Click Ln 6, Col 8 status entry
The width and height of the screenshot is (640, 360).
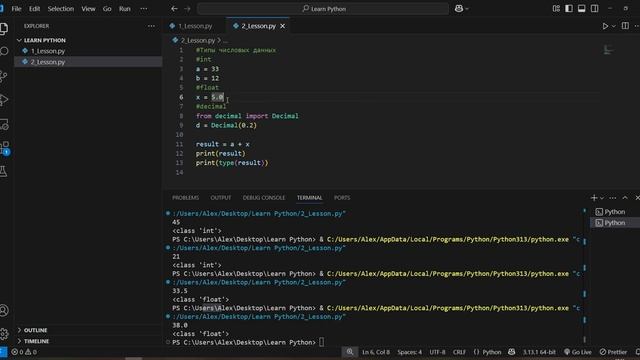click(x=376, y=352)
